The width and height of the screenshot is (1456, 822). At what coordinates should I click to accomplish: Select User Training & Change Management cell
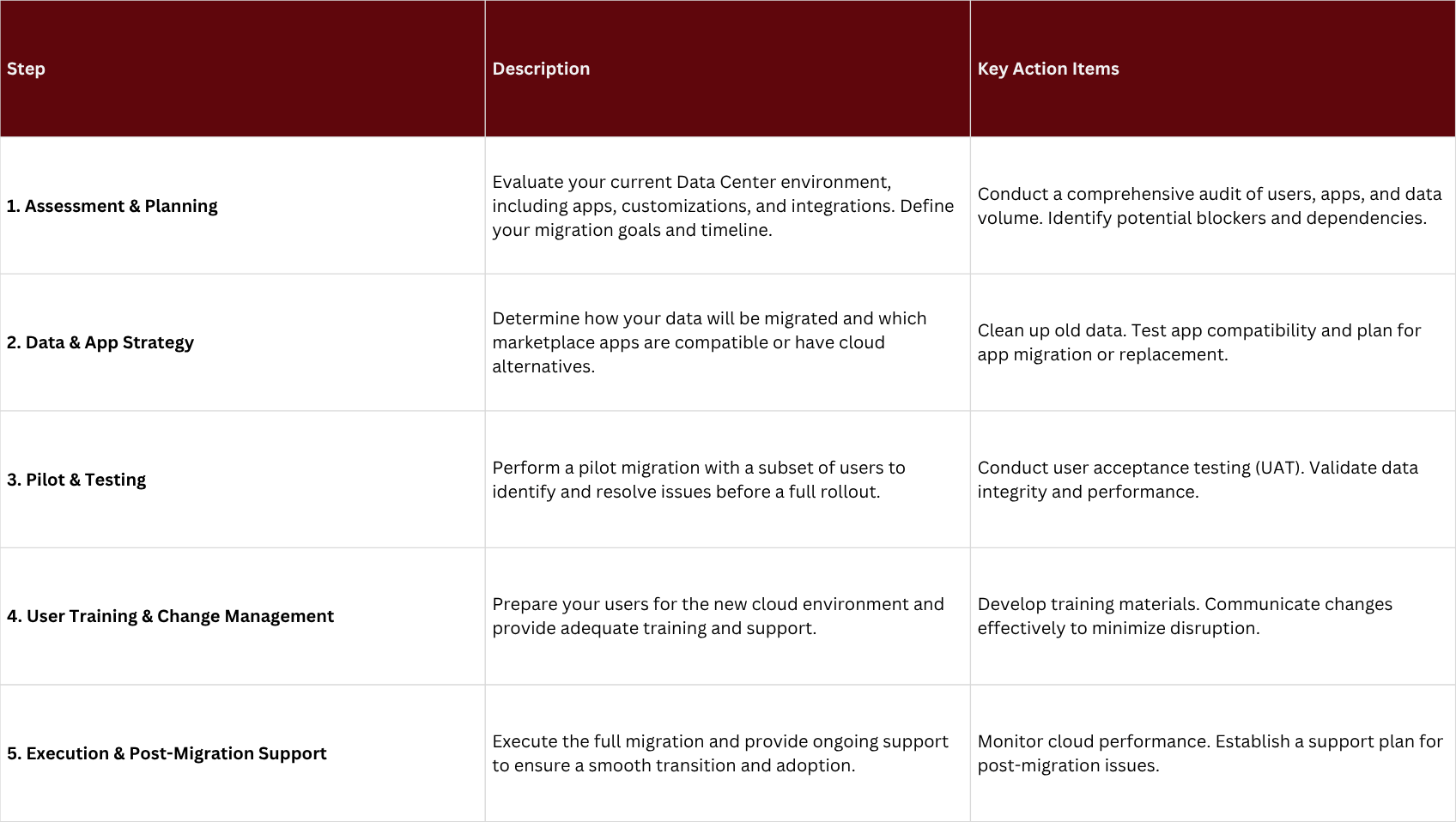[170, 616]
